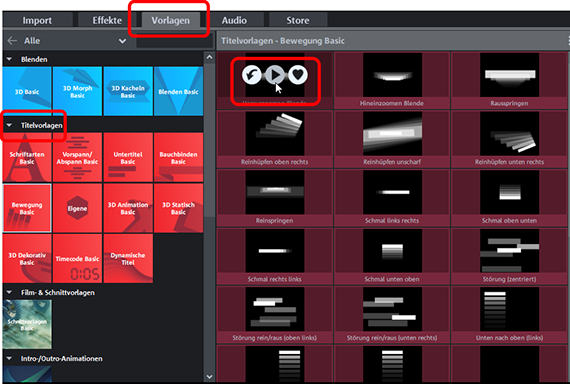
Task: Open the 3D Dekorativ Basic tile
Action: pyautogui.click(x=27, y=259)
